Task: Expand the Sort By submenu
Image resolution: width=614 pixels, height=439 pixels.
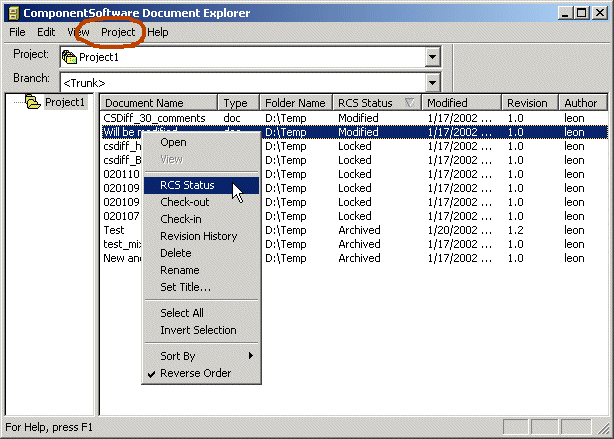Action: (201, 356)
